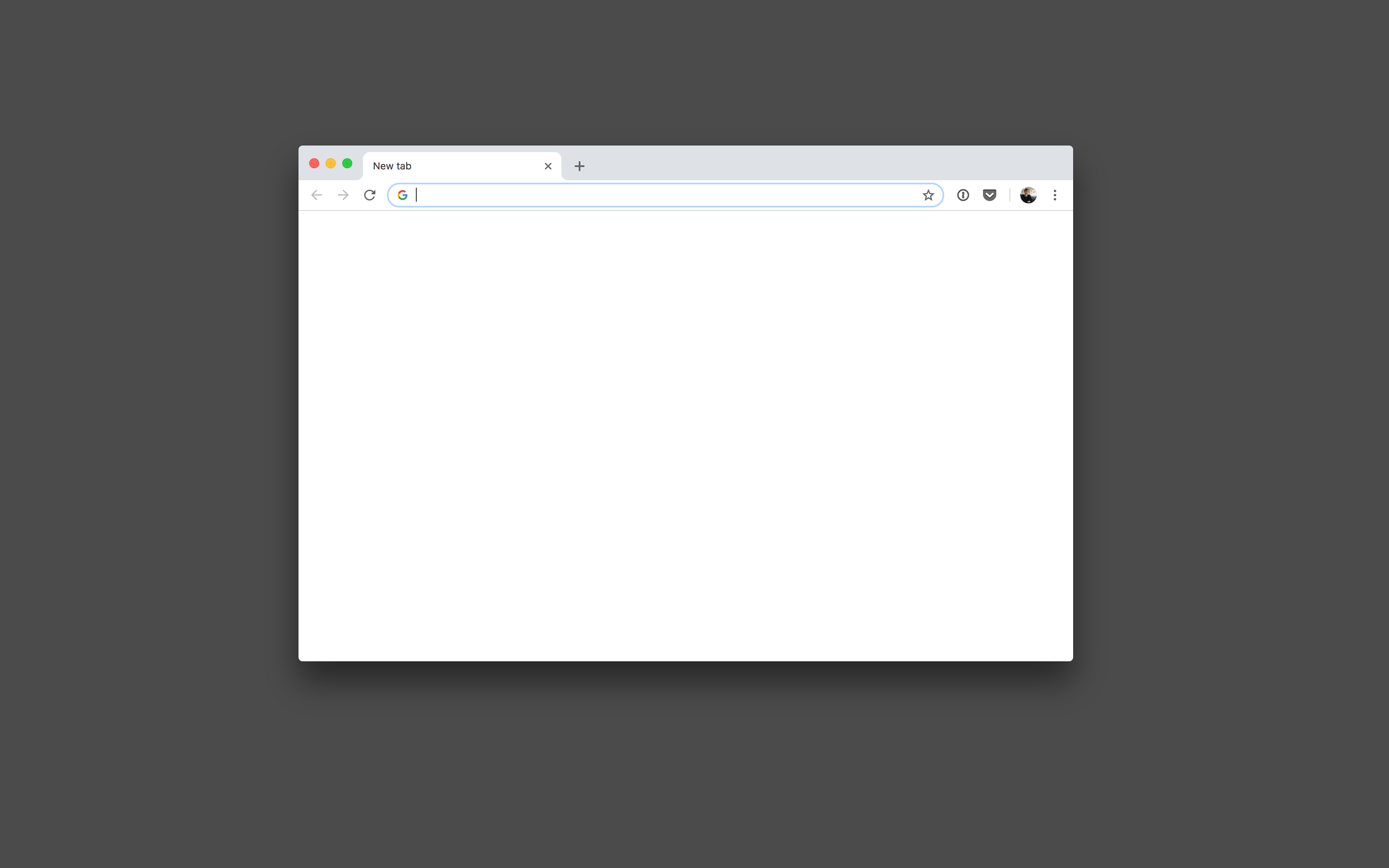Expand the Chrome profile dropdown
1389x868 pixels.
pos(1028,195)
